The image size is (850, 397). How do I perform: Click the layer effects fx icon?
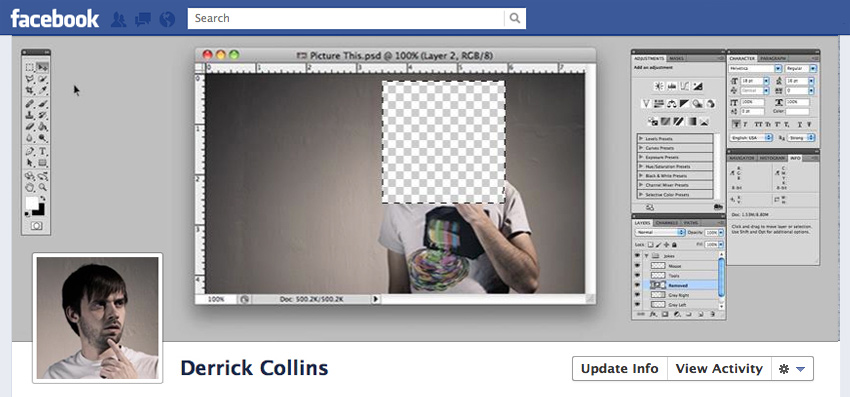(x=653, y=314)
